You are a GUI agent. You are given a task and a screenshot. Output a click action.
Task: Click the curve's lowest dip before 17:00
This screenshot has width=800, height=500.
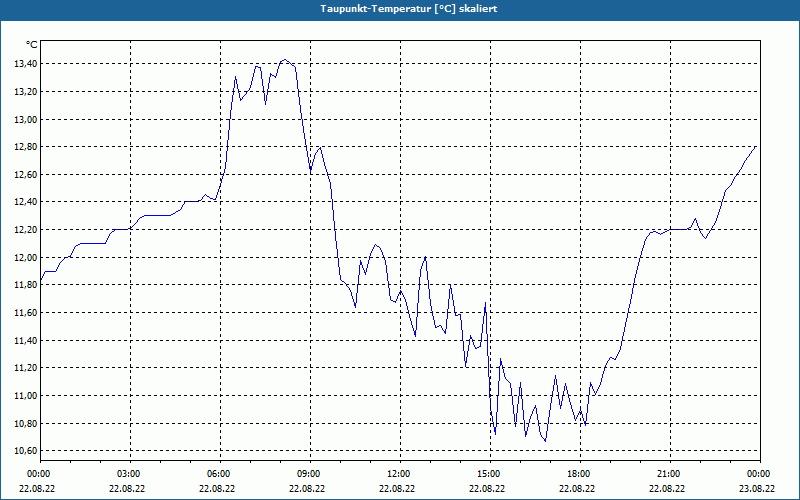(x=545, y=441)
